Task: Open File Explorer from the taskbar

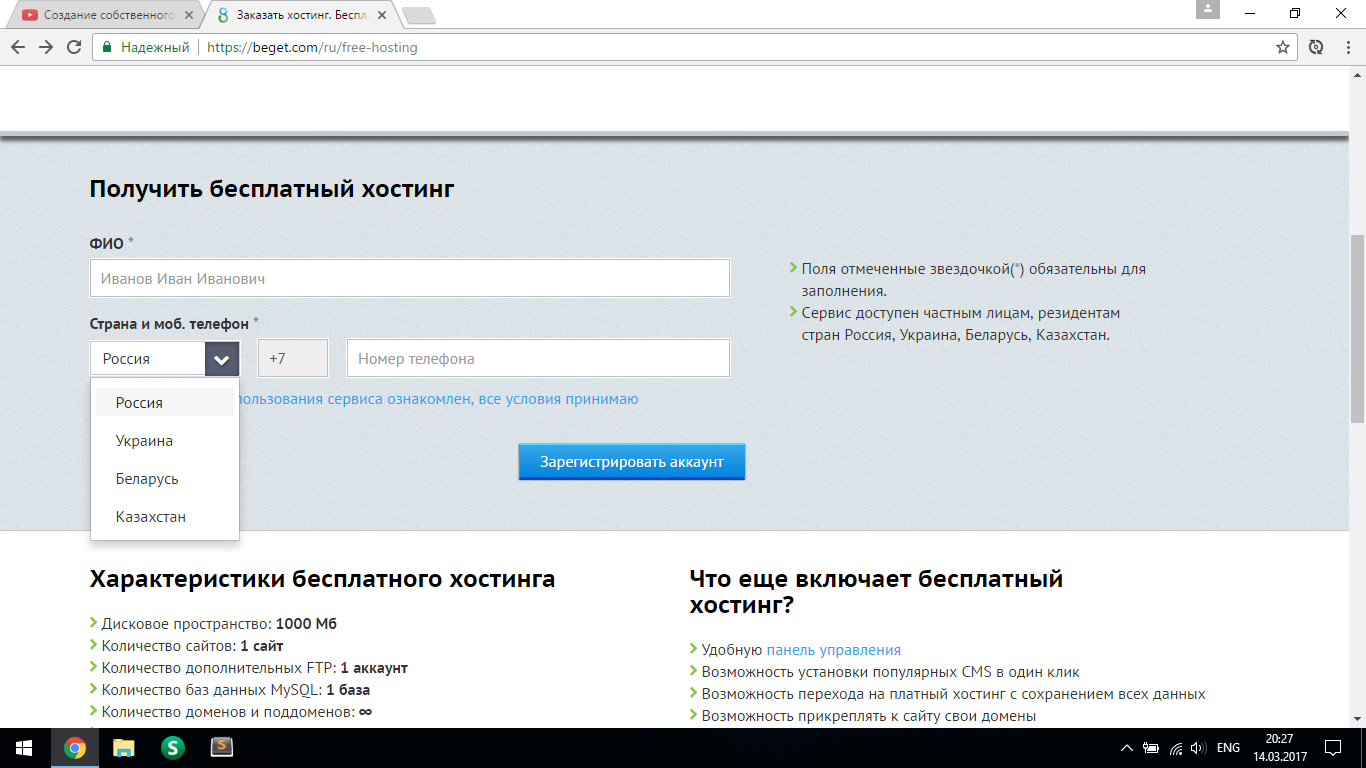Action: tap(123, 747)
